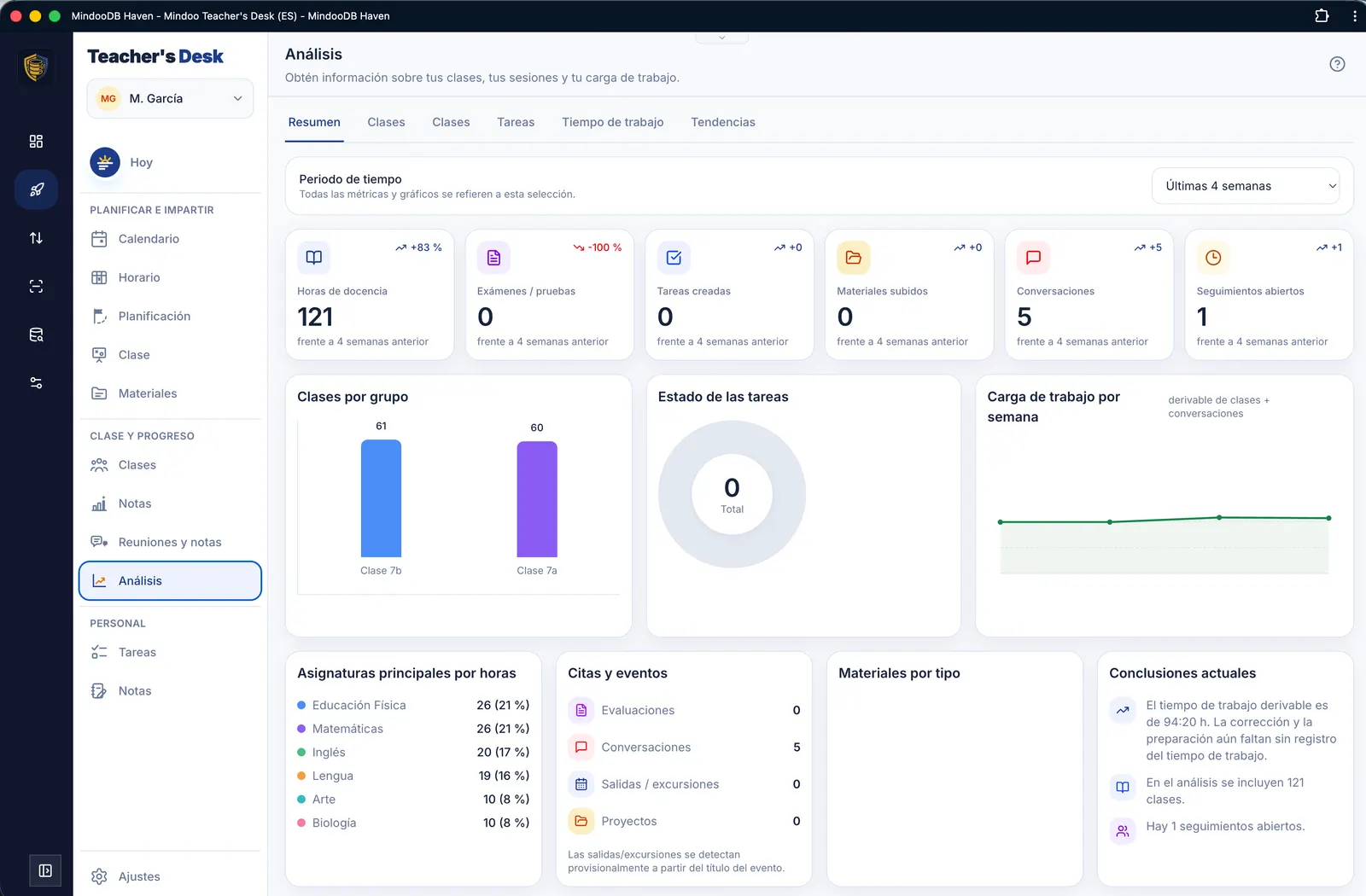The height and width of the screenshot is (896, 1366).
Task: Click the help question mark icon
Action: point(1337,64)
